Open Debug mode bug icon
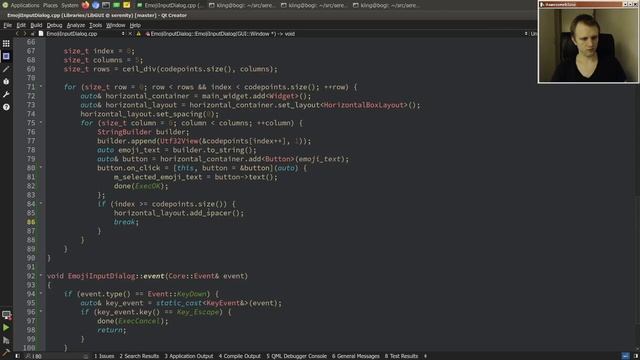Screen dimensions: 640x360 (x=6, y=82)
